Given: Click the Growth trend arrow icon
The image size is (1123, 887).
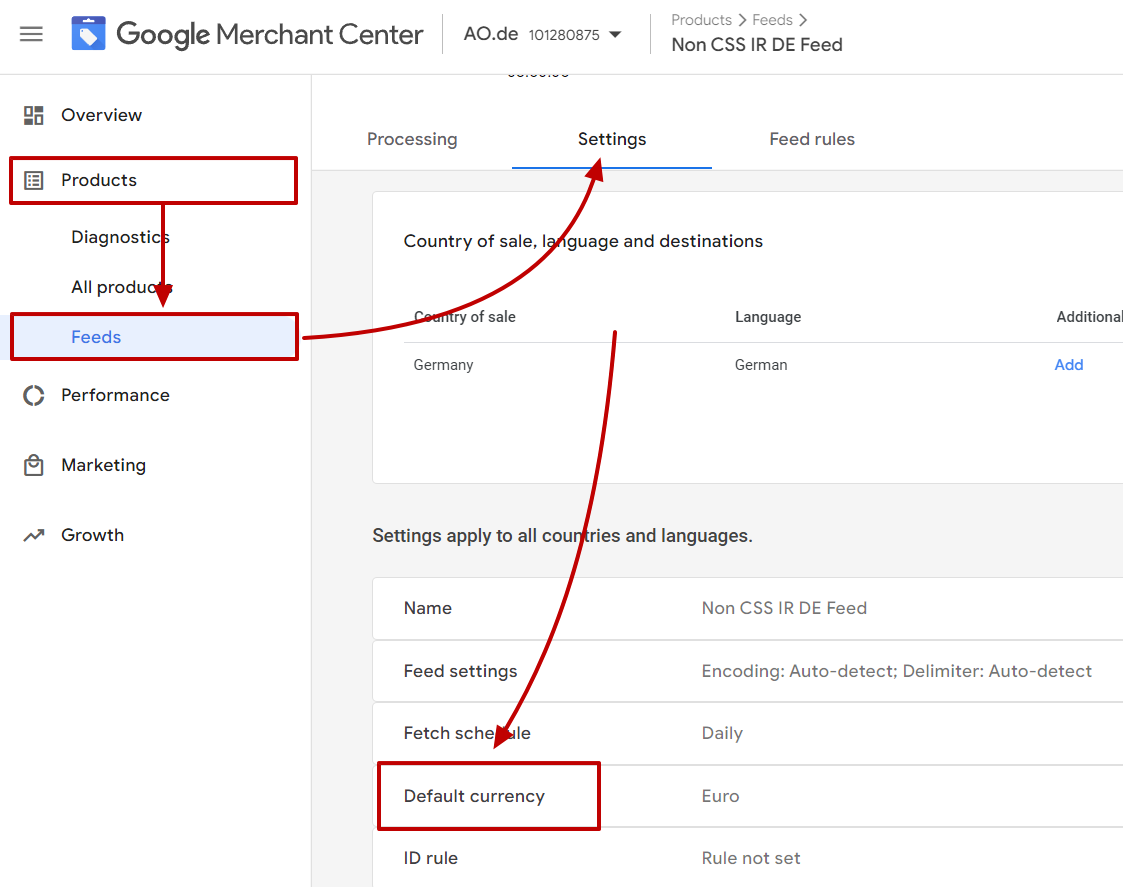Looking at the screenshot, I should [34, 535].
